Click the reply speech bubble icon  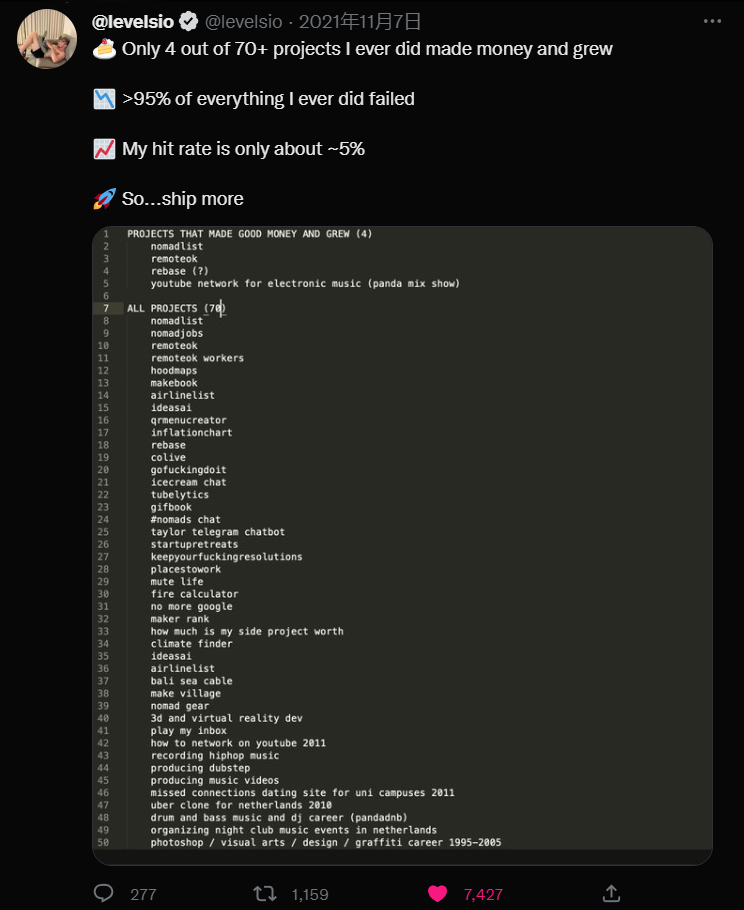[x=104, y=893]
